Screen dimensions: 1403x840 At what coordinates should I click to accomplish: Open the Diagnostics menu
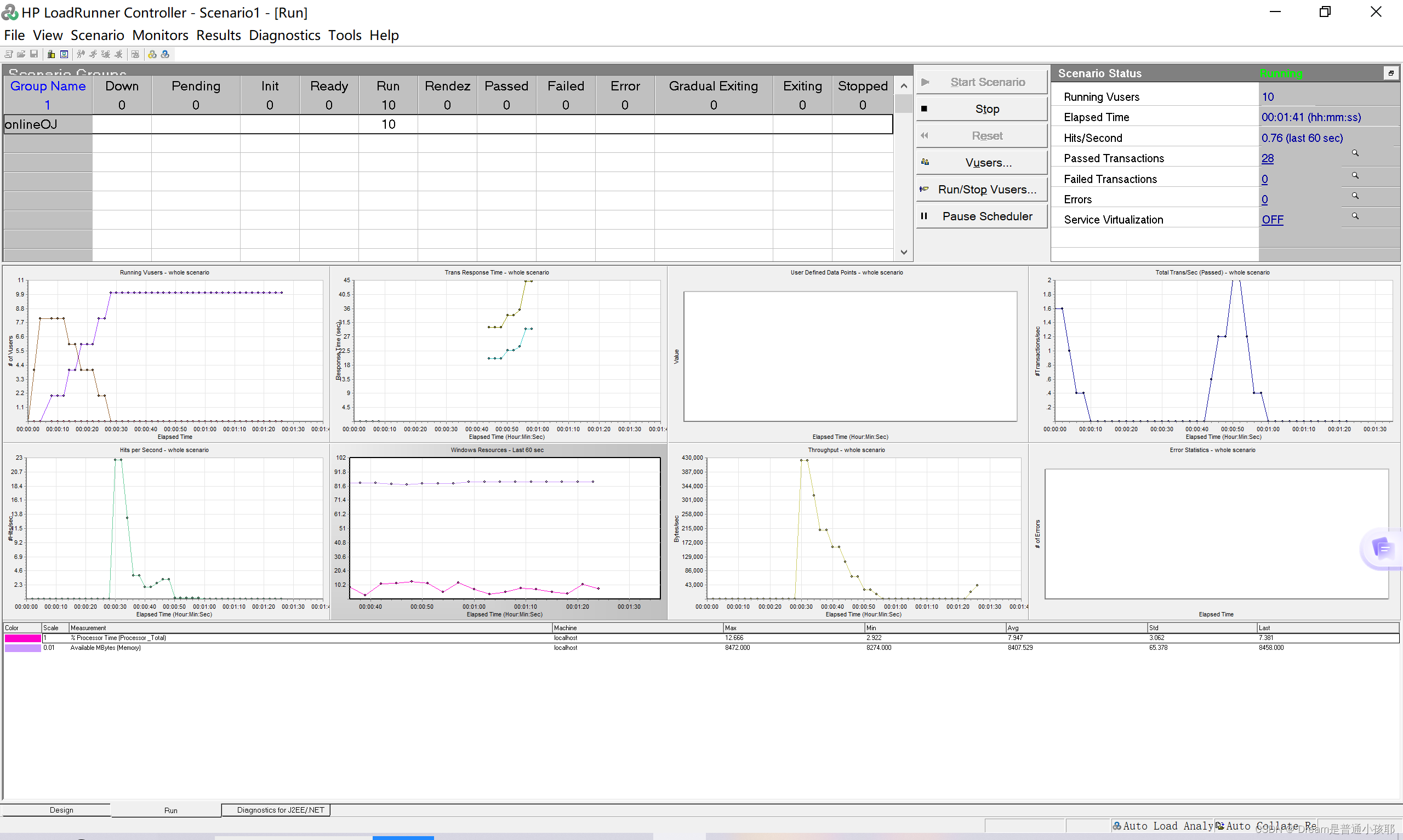pos(284,35)
